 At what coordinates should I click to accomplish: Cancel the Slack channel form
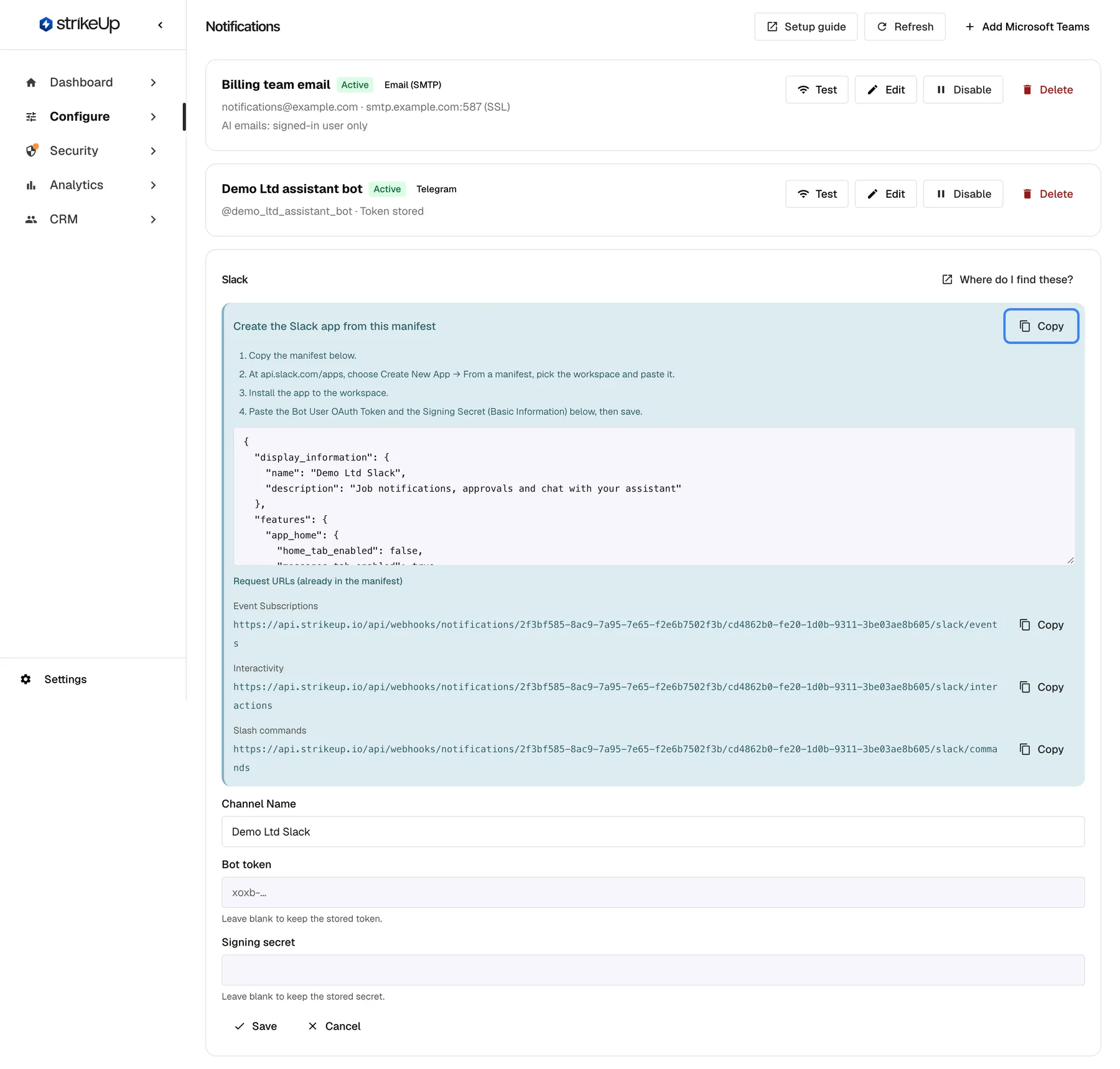pyautogui.click(x=334, y=1027)
